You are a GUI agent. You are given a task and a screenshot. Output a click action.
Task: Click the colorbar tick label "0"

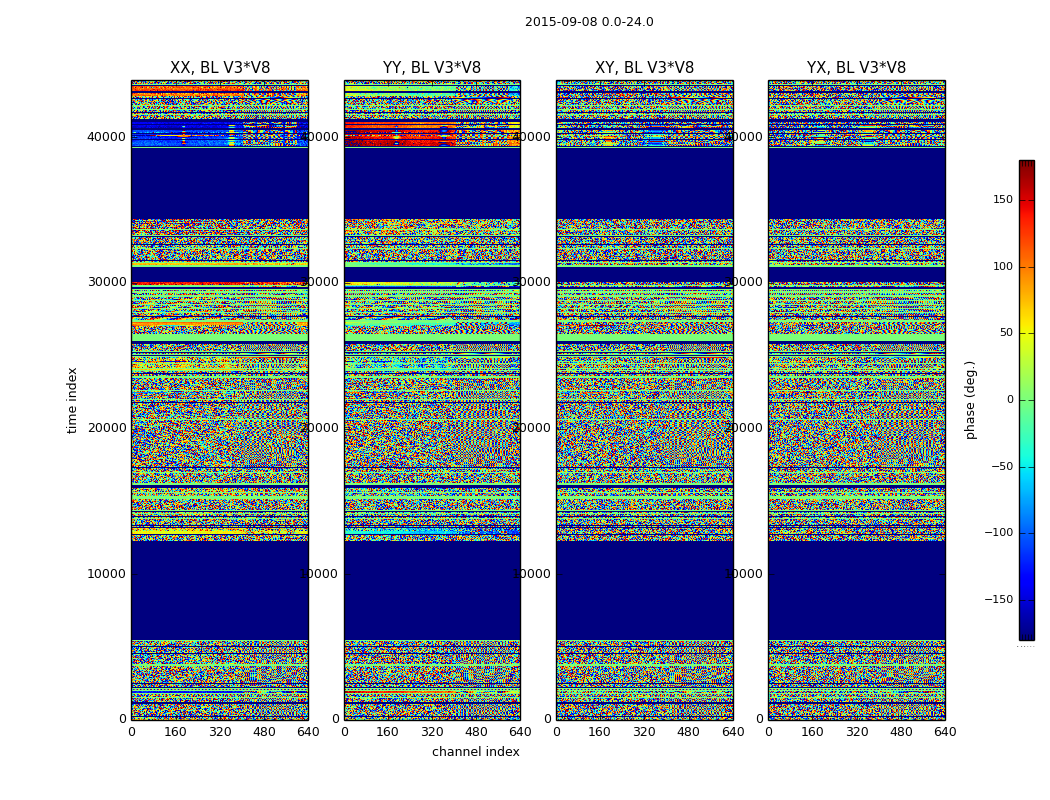(x=1010, y=400)
